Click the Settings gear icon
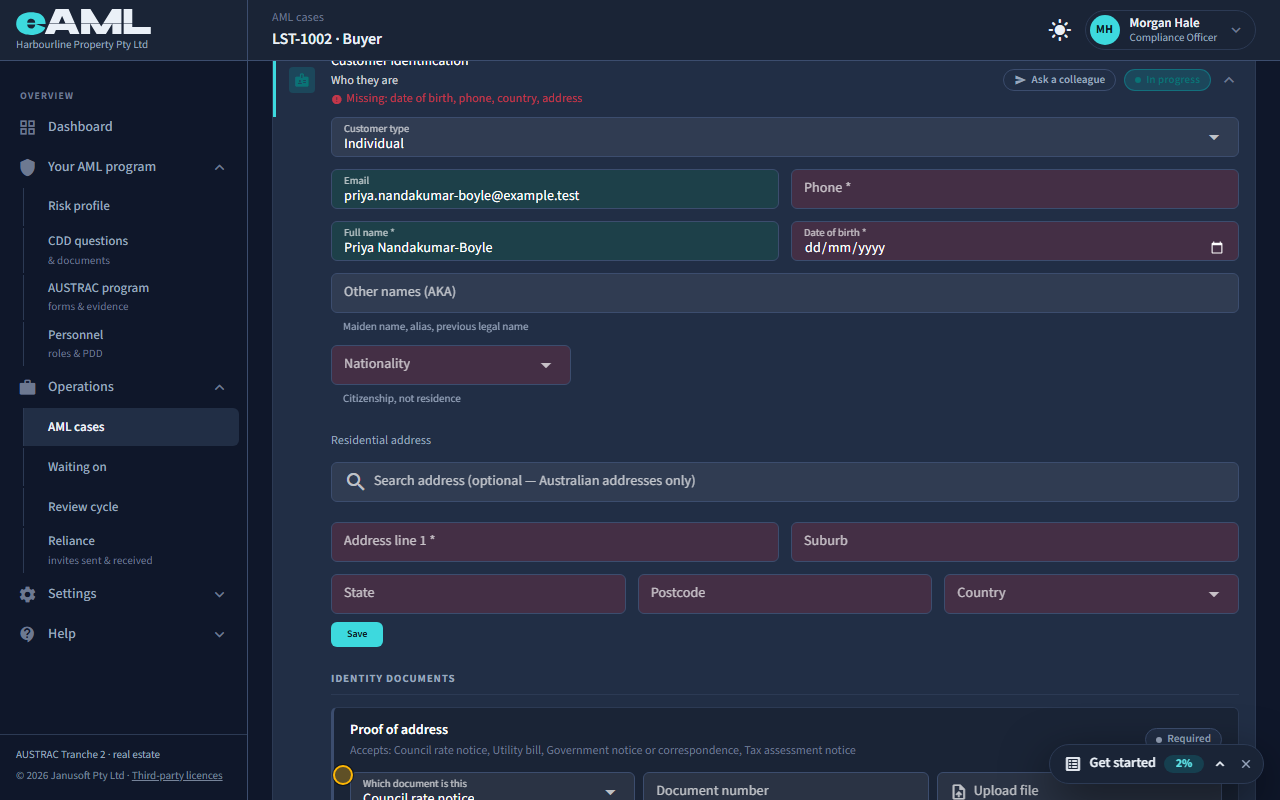The height and width of the screenshot is (800, 1280). tap(27, 594)
